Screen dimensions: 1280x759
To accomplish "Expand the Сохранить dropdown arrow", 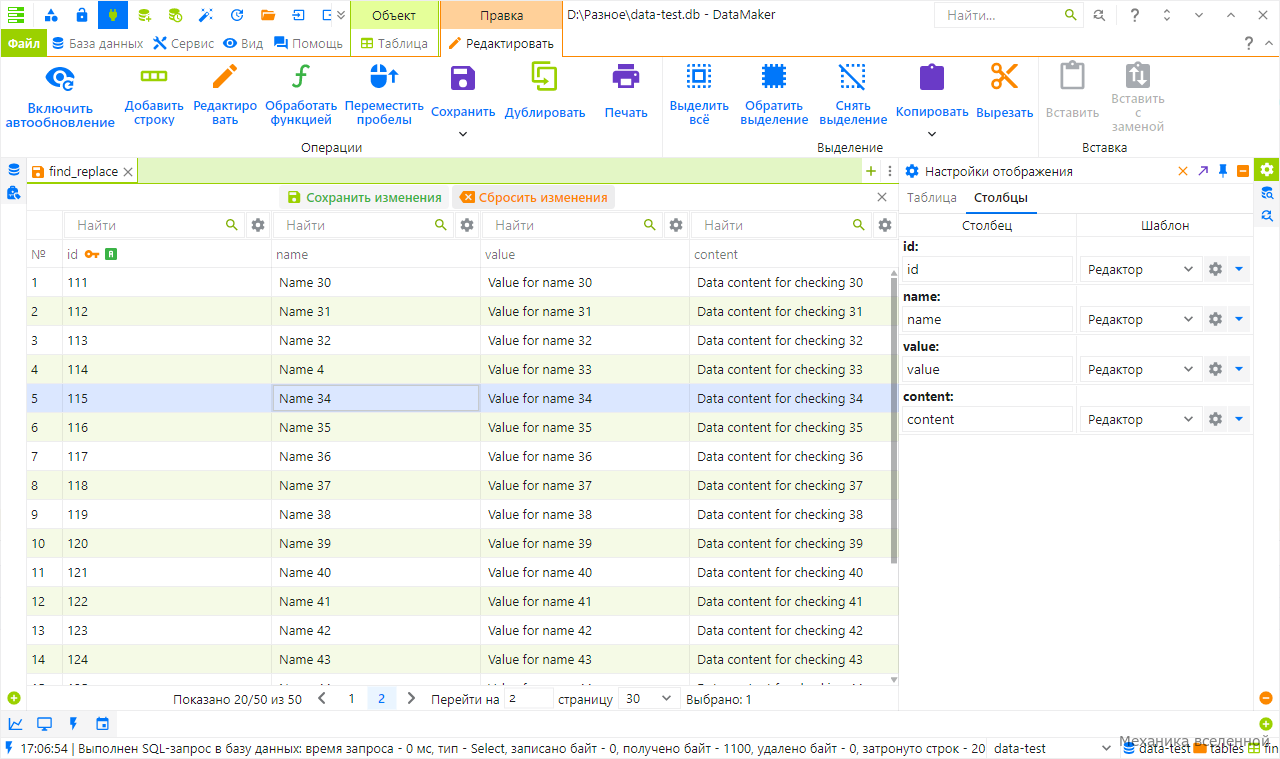I will 463,133.
